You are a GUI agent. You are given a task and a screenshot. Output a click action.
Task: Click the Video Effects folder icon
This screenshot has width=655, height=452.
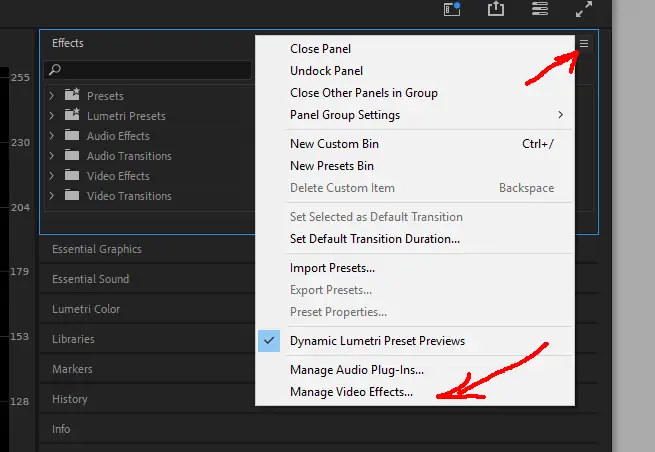tap(72, 175)
